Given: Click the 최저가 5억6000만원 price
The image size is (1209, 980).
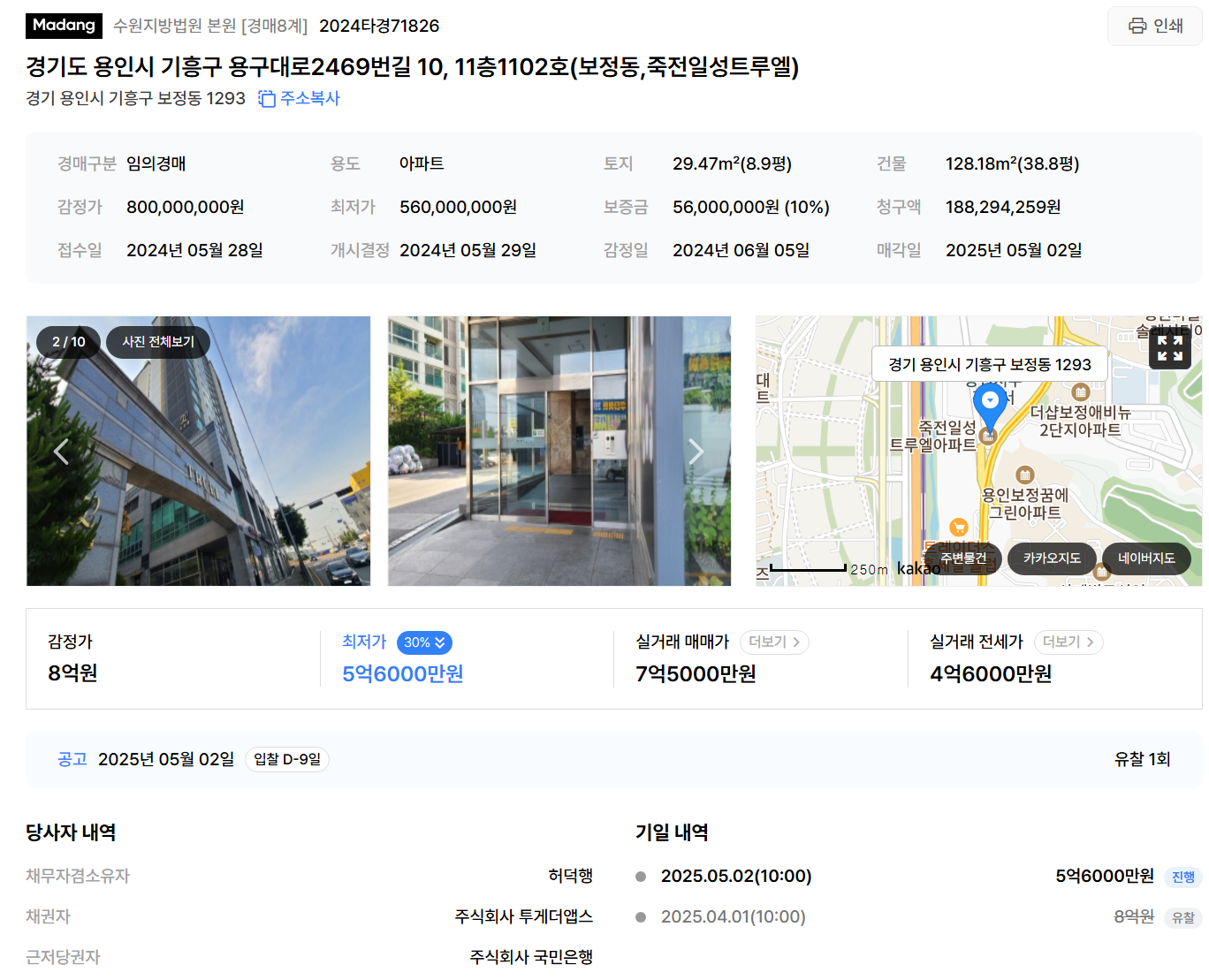Looking at the screenshot, I should click(x=403, y=674).
